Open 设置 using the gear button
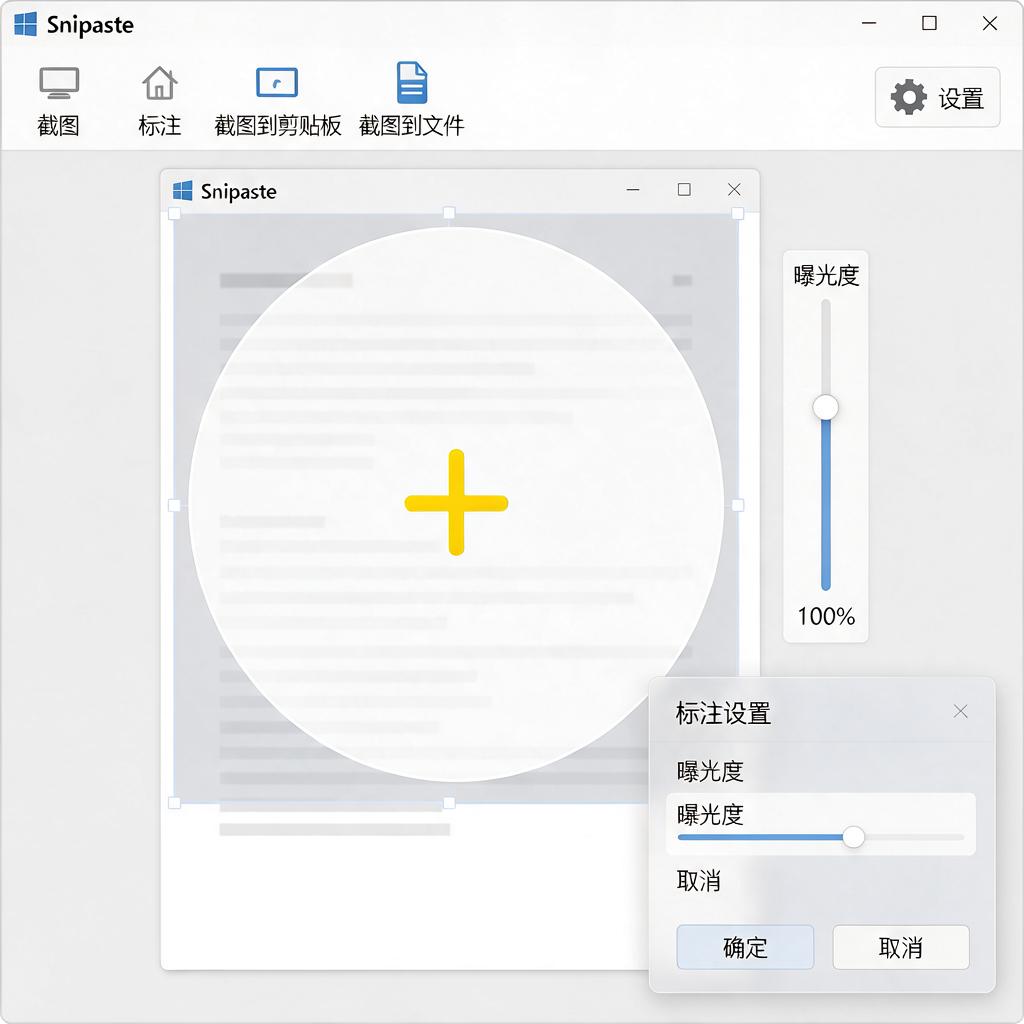Screen dimensions: 1024x1024 pyautogui.click(x=937, y=97)
